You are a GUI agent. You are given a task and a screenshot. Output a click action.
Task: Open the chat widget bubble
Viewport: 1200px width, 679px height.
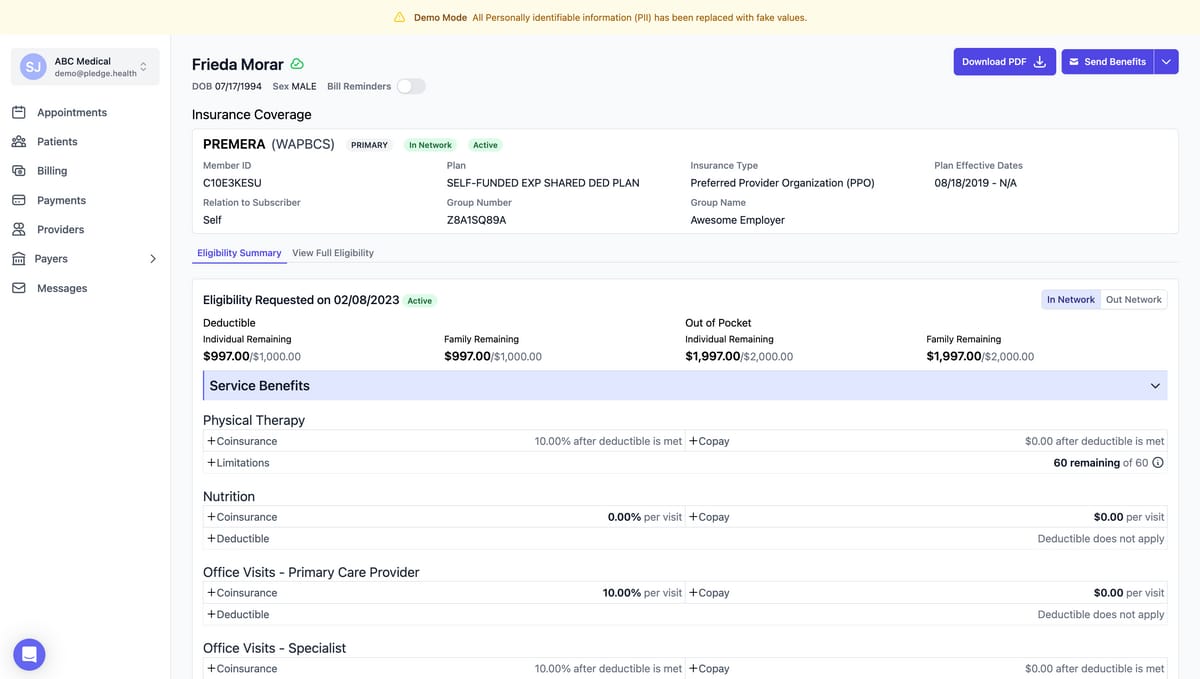[29, 654]
